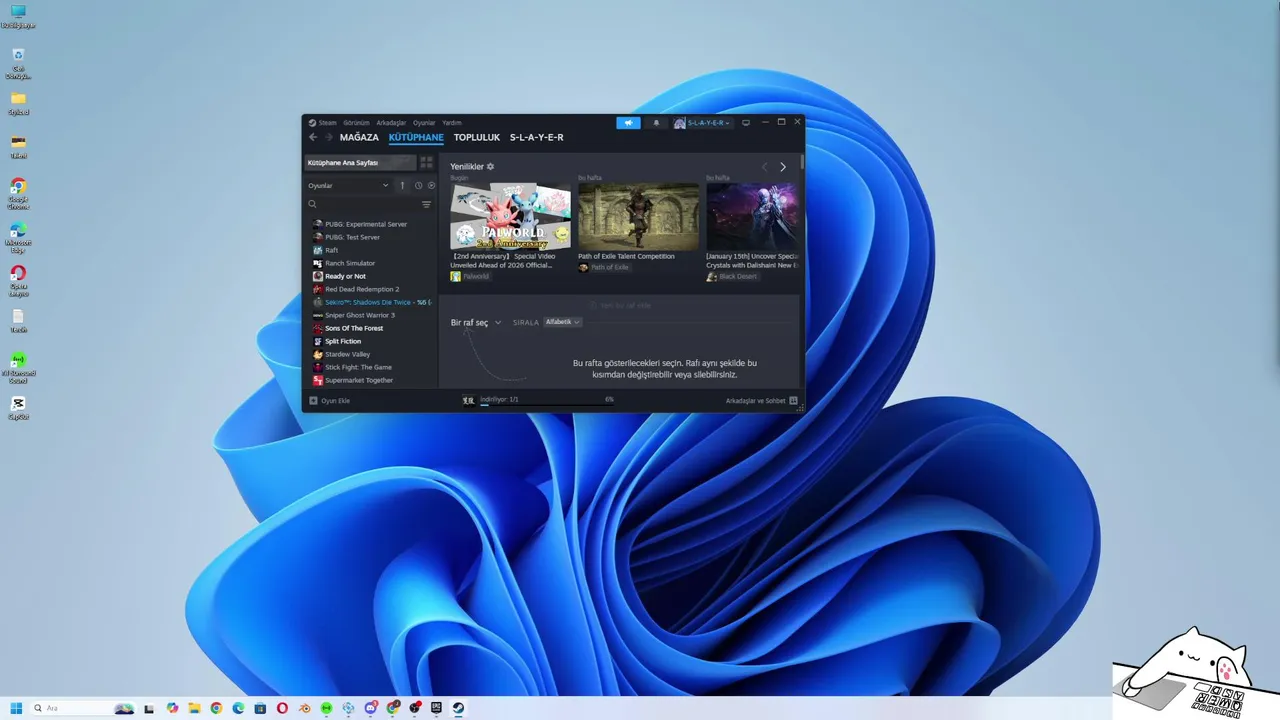The image size is (1280, 720).
Task: Open the Steam menu
Action: 328,123
